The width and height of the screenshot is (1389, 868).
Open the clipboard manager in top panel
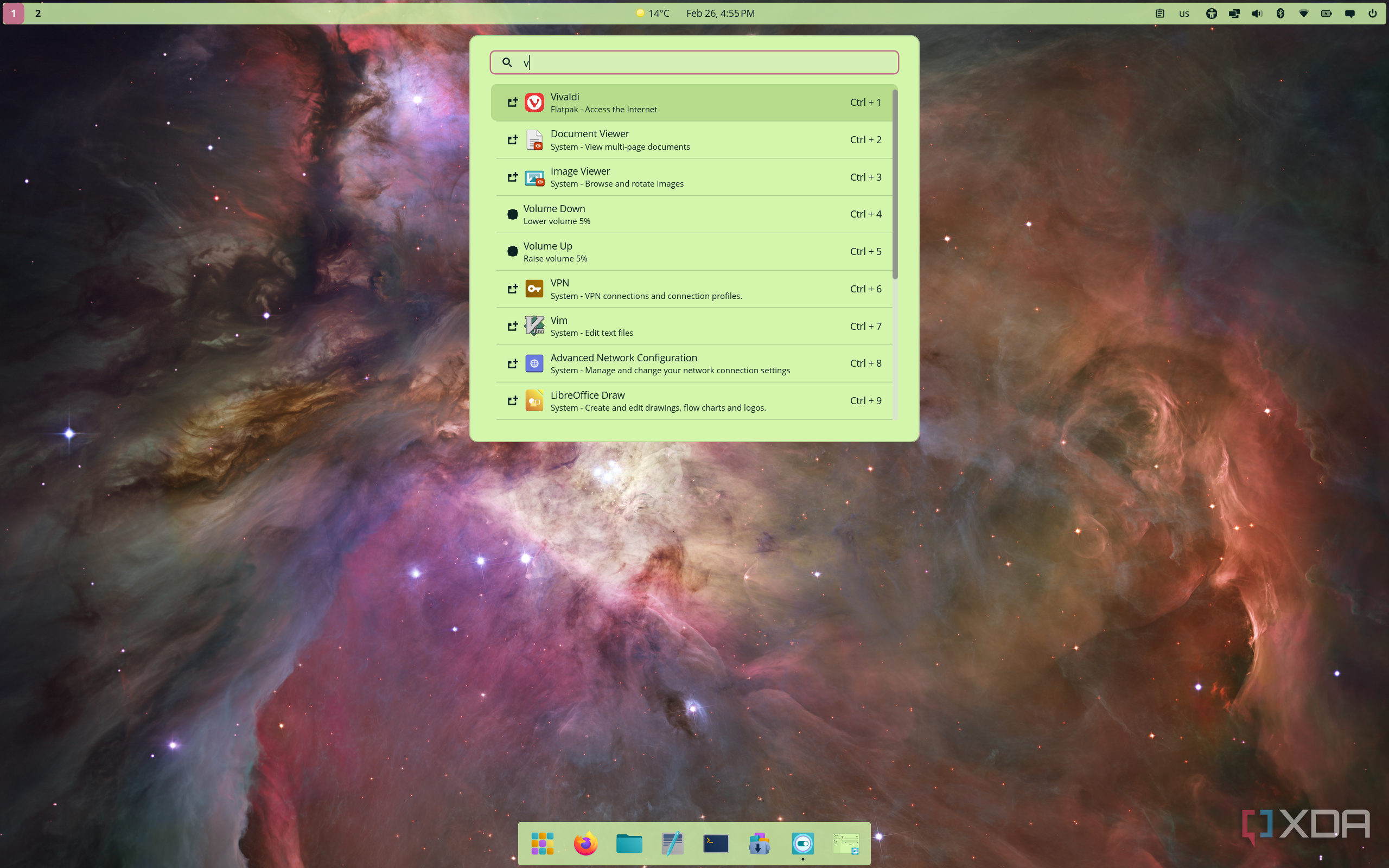tap(1159, 13)
